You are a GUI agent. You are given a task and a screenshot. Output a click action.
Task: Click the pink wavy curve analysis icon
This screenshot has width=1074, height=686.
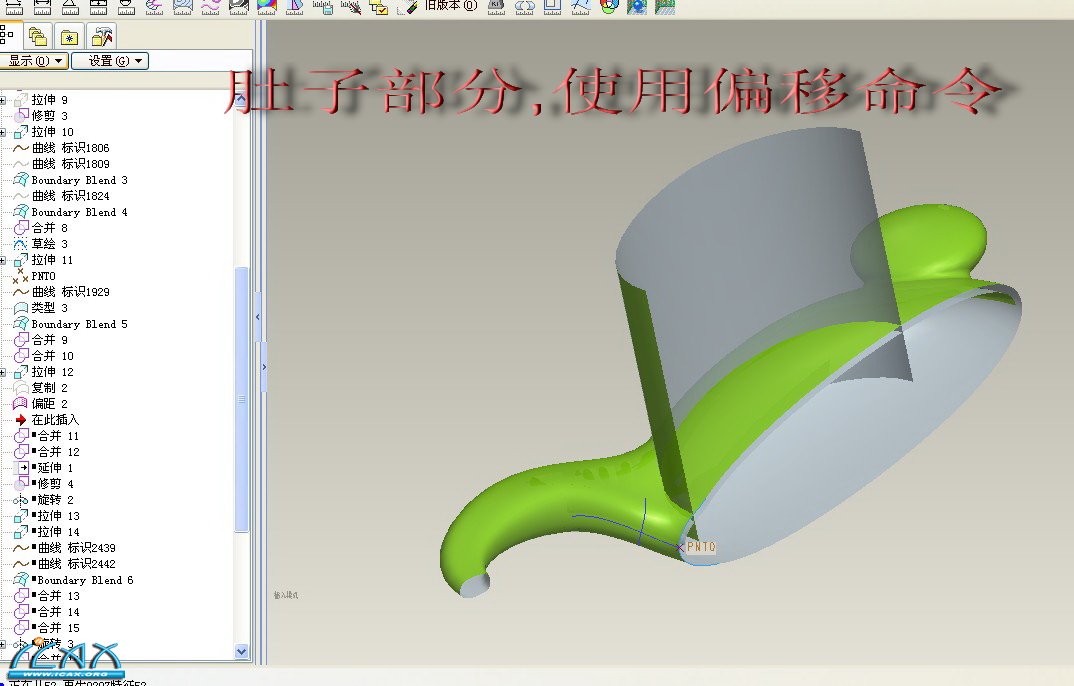click(210, 6)
